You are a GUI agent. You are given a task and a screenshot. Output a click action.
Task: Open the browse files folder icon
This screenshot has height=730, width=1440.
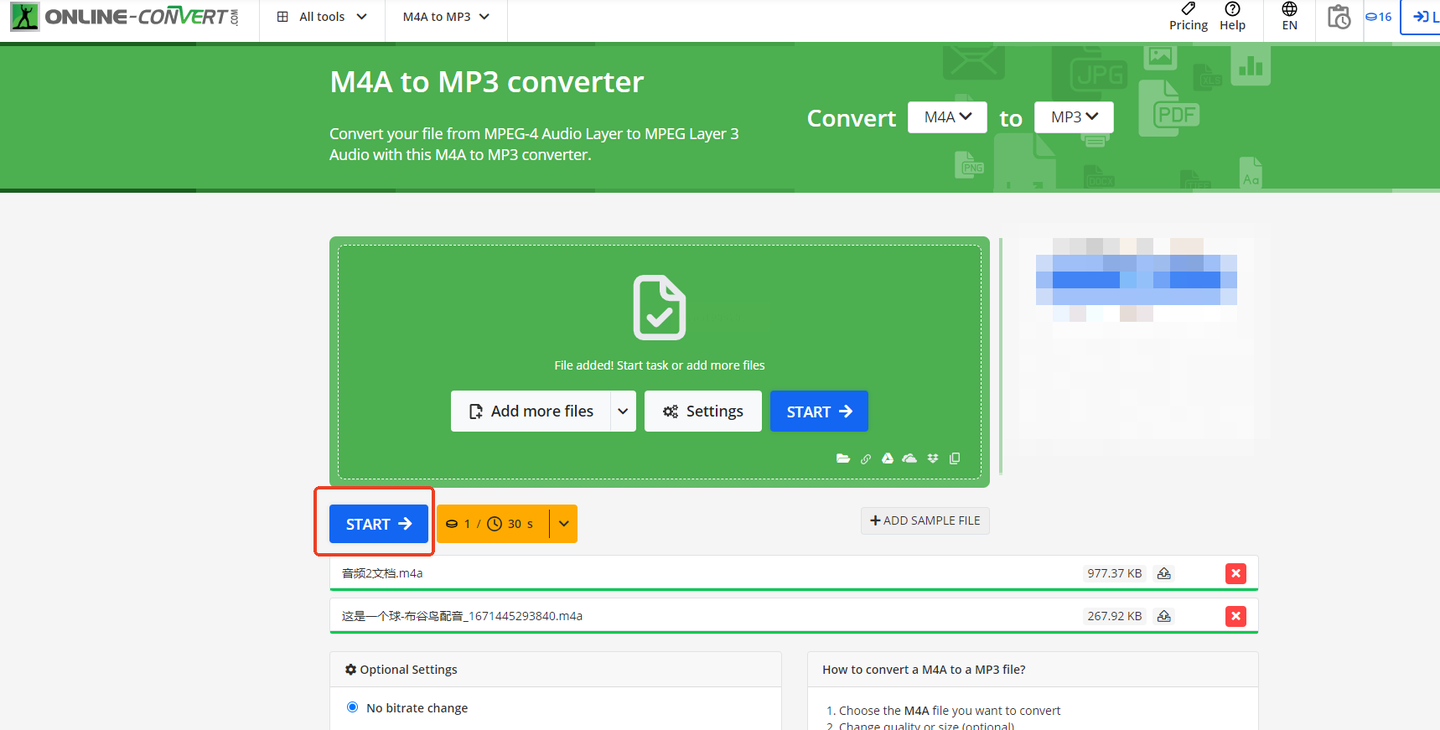[843, 459]
